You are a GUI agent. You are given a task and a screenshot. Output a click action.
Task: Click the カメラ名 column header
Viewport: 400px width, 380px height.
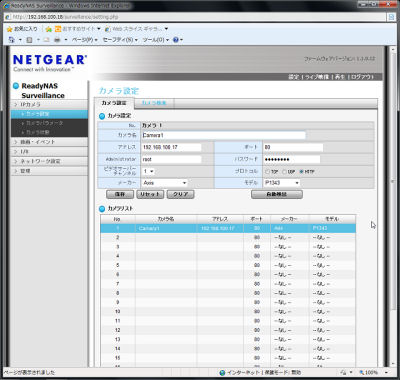pyautogui.click(x=166, y=219)
